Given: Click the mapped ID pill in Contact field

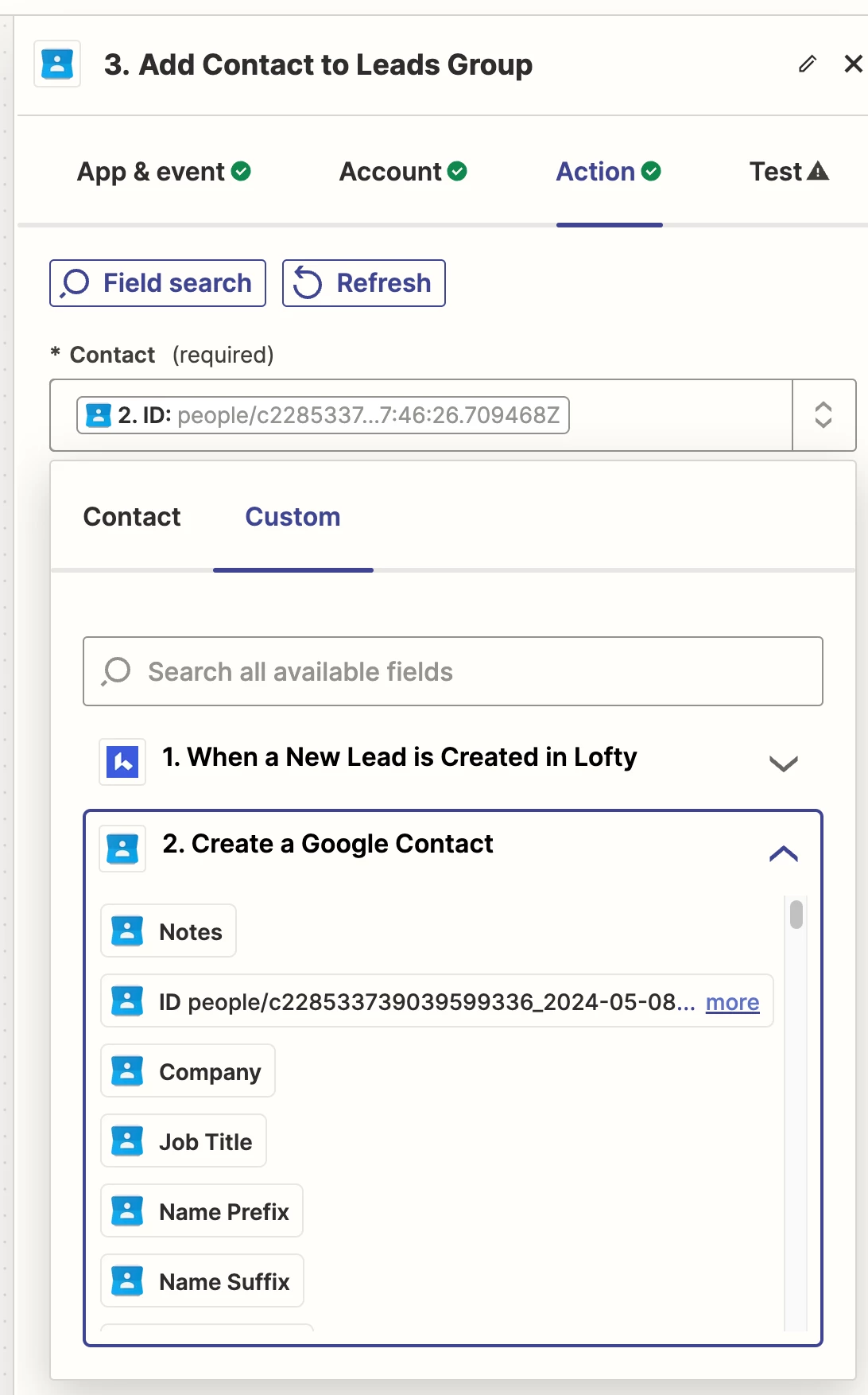Looking at the screenshot, I should tap(323, 415).
